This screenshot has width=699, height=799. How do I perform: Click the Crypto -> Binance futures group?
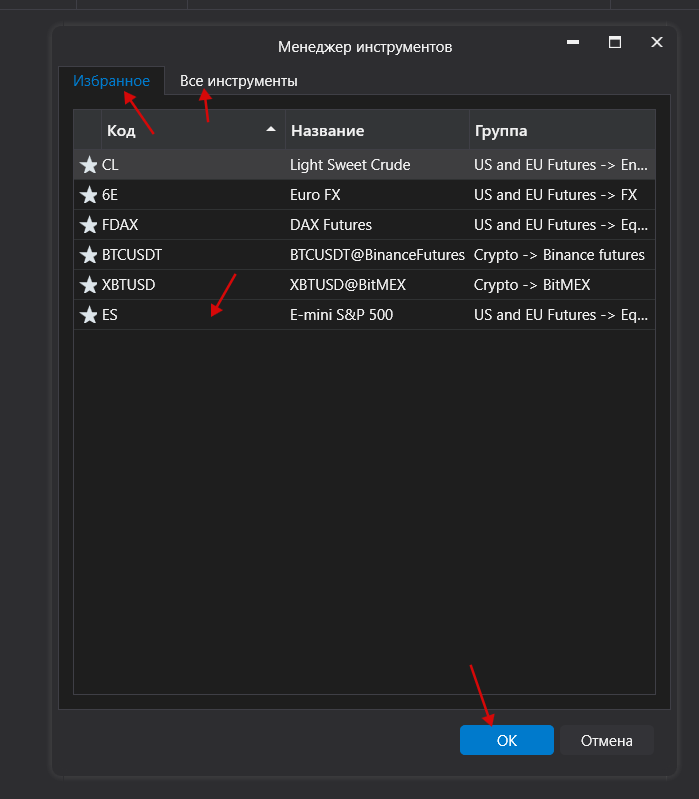(x=559, y=255)
